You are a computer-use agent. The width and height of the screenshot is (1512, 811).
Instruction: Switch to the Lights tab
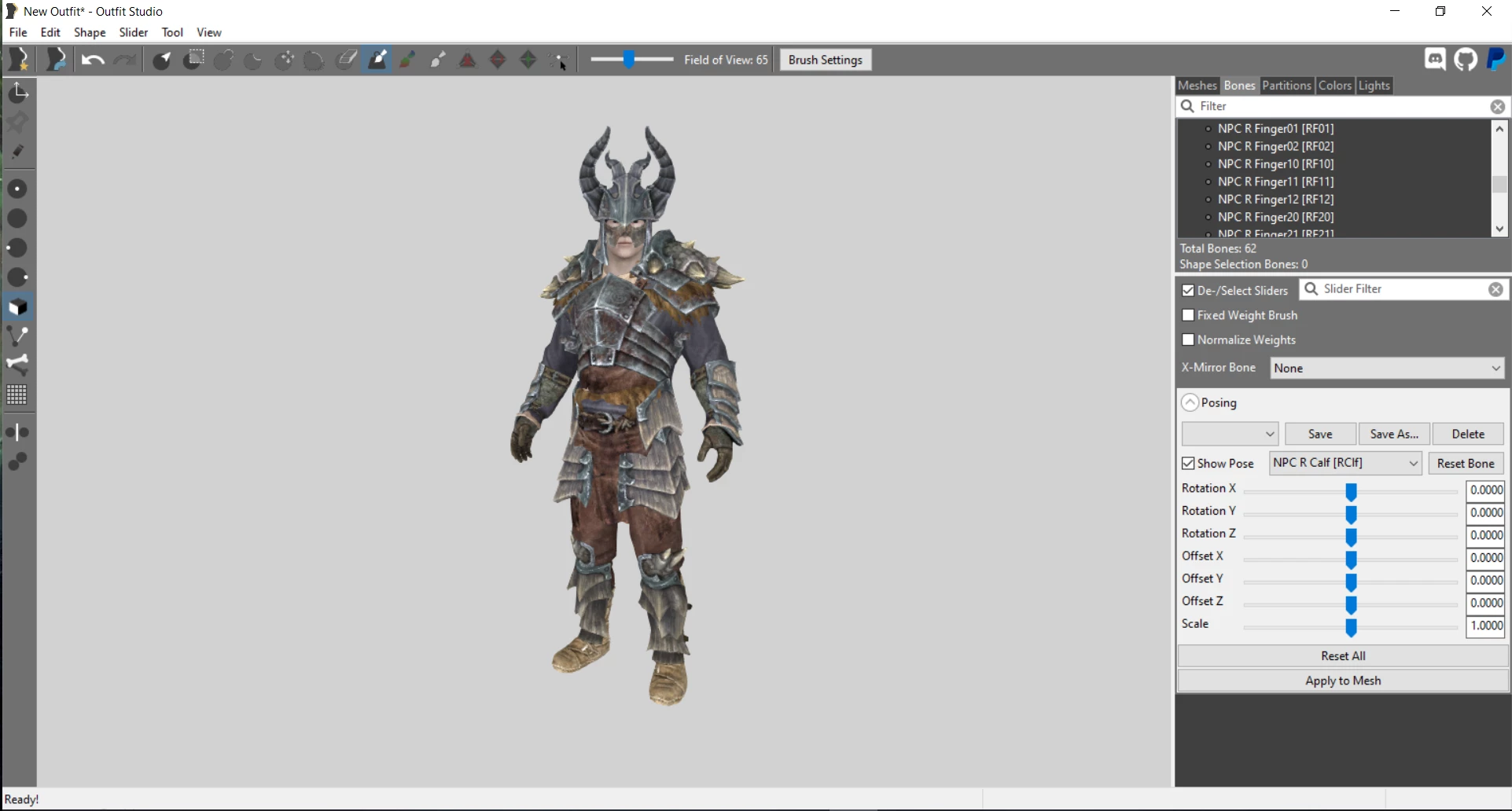(1374, 86)
